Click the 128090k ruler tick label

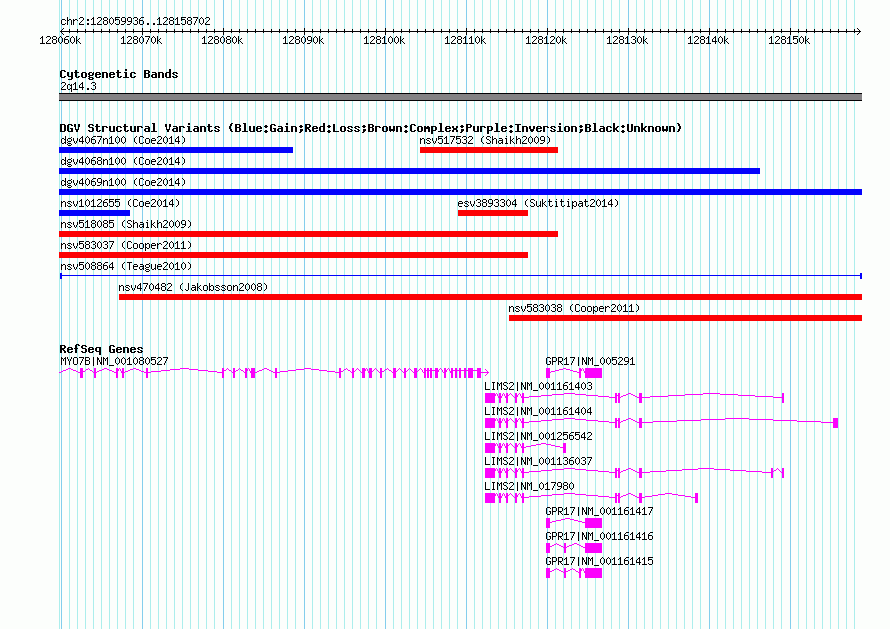(x=303, y=40)
